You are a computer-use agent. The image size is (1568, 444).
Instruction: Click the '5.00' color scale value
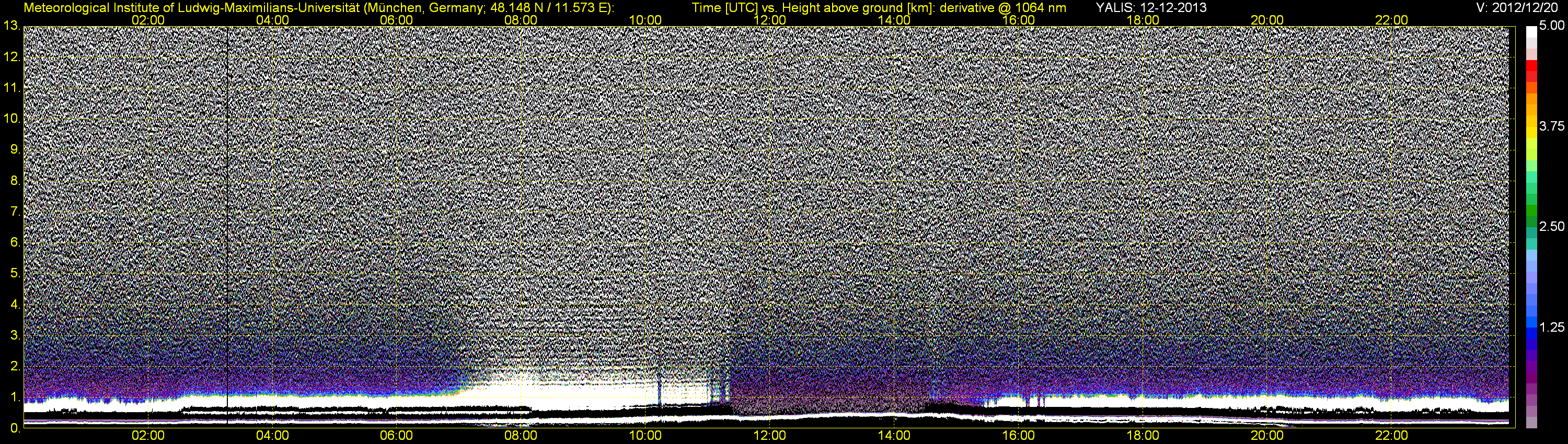tap(1552, 26)
